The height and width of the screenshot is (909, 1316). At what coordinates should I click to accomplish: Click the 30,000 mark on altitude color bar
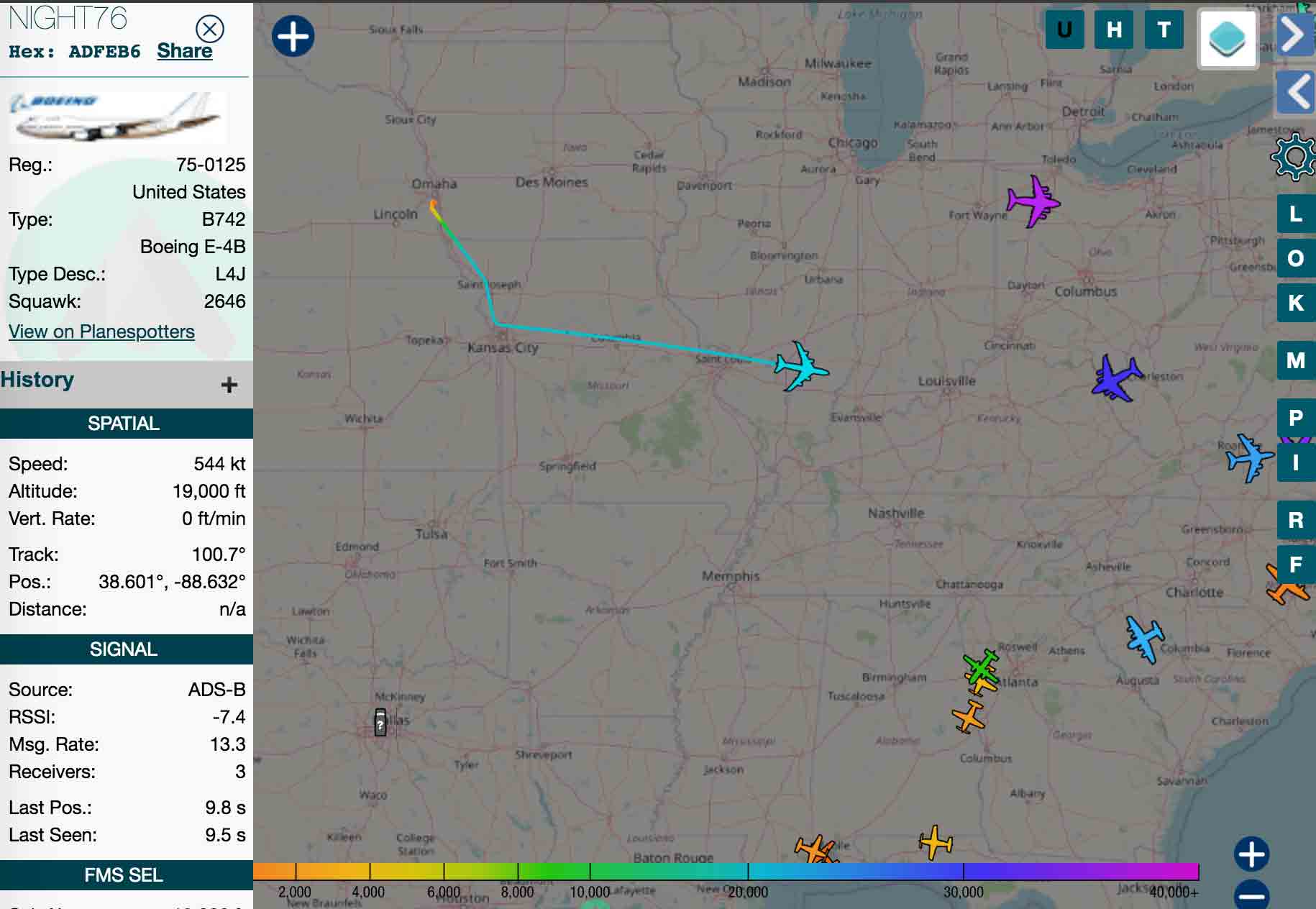tap(963, 892)
